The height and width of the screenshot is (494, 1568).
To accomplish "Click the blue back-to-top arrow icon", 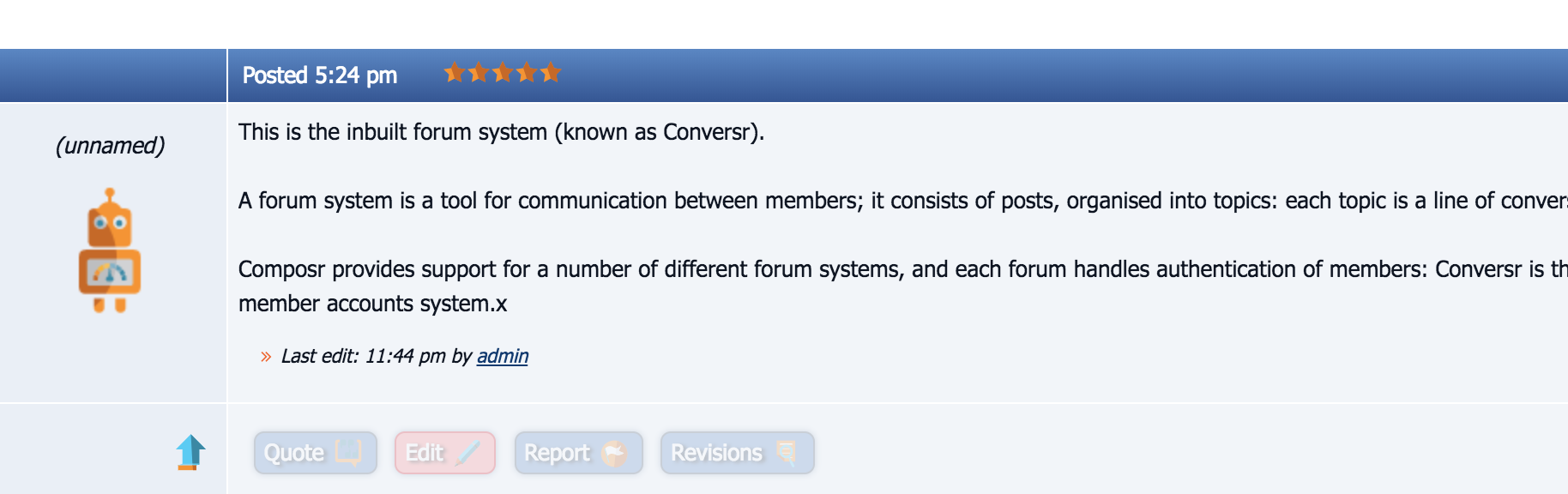I will tap(190, 452).
